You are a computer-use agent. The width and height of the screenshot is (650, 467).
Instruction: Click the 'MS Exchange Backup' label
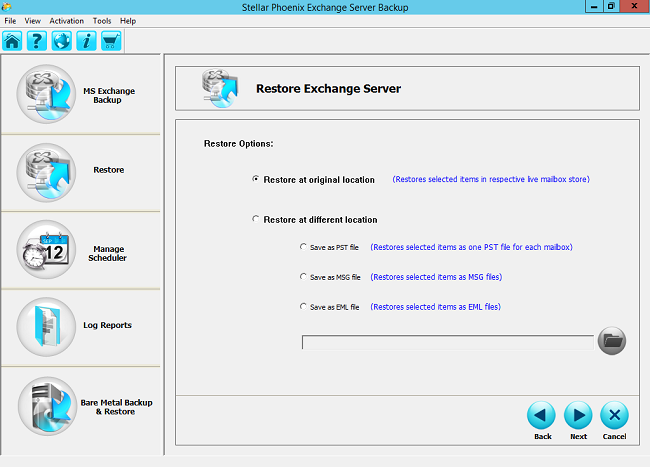pos(109,95)
